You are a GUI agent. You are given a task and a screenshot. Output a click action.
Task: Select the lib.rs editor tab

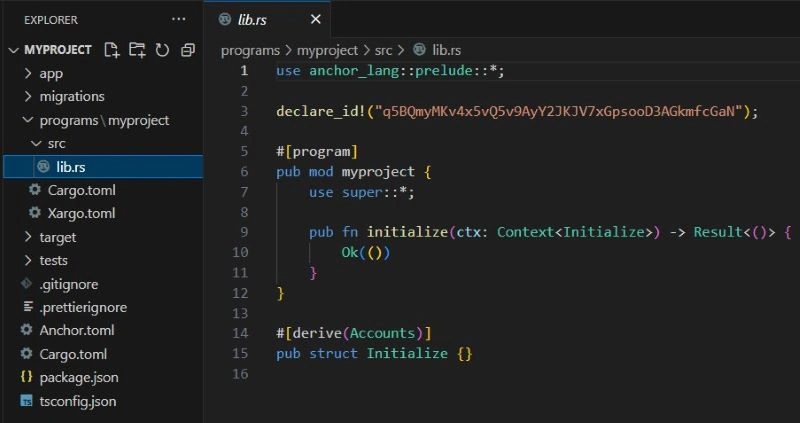[267, 19]
